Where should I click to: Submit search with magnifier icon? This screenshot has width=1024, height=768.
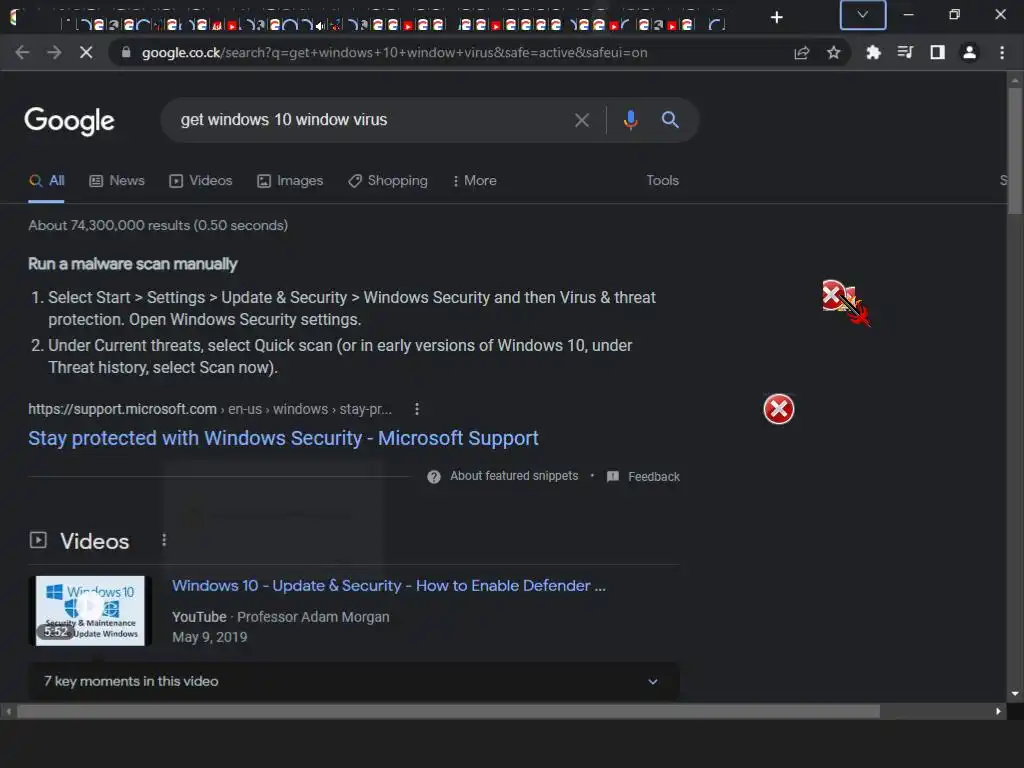(x=670, y=120)
